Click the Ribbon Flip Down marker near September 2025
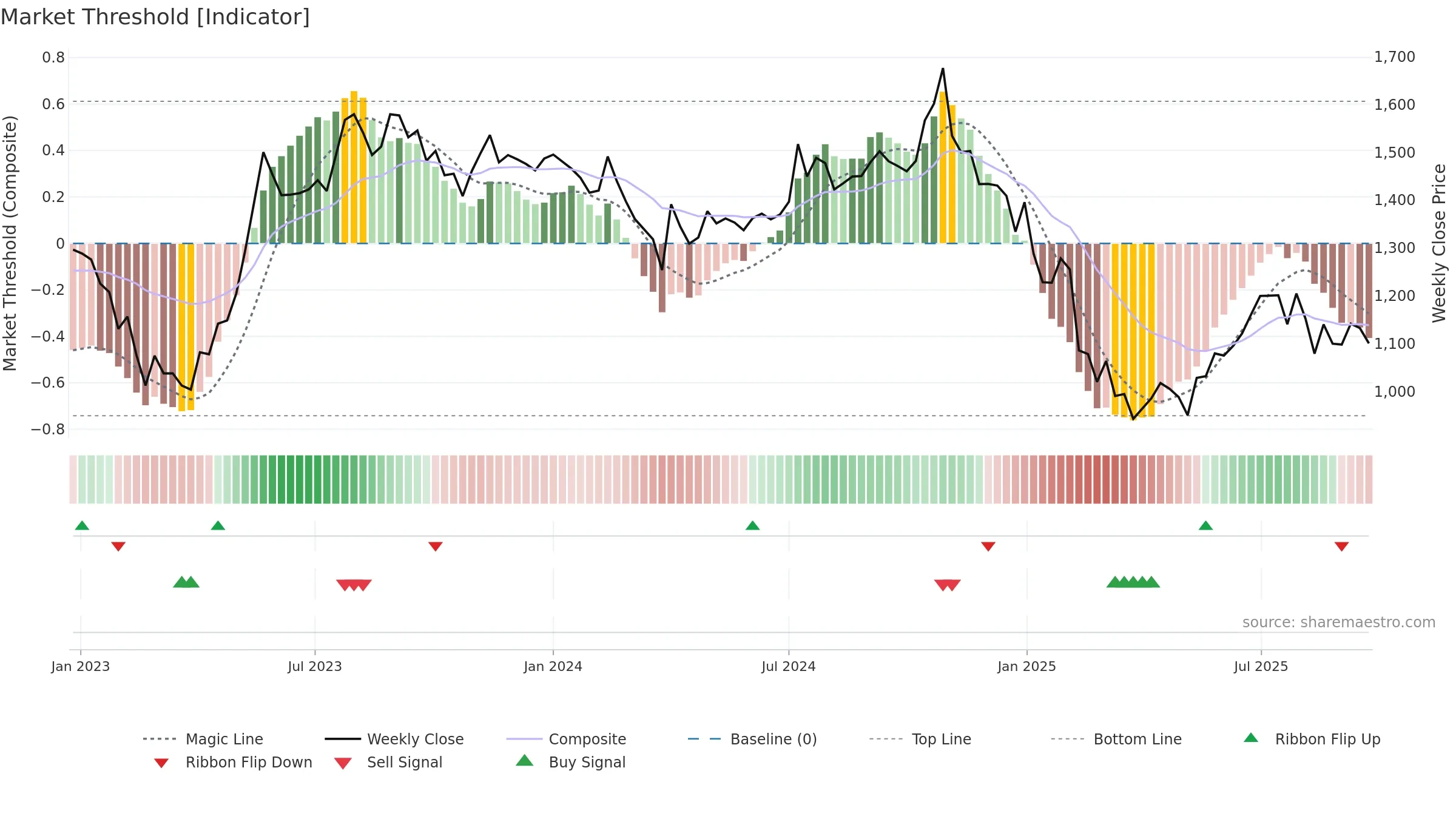This screenshot has width=1456, height=819. 1342,547
